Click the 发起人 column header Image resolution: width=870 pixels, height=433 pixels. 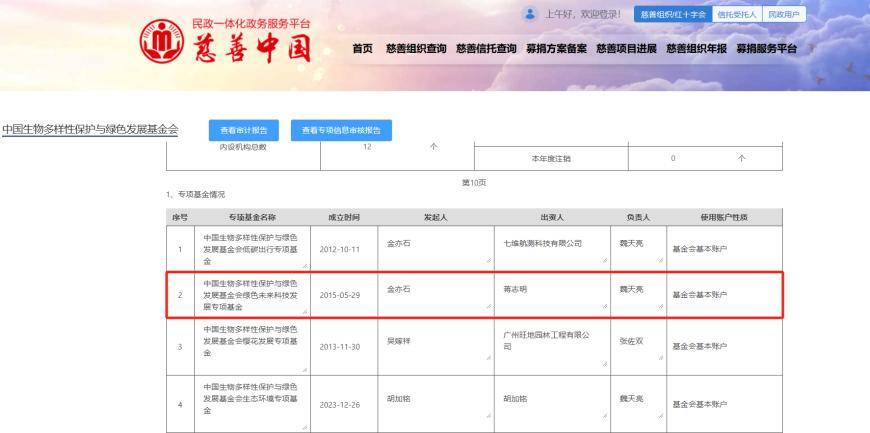pyautogui.click(x=436, y=218)
